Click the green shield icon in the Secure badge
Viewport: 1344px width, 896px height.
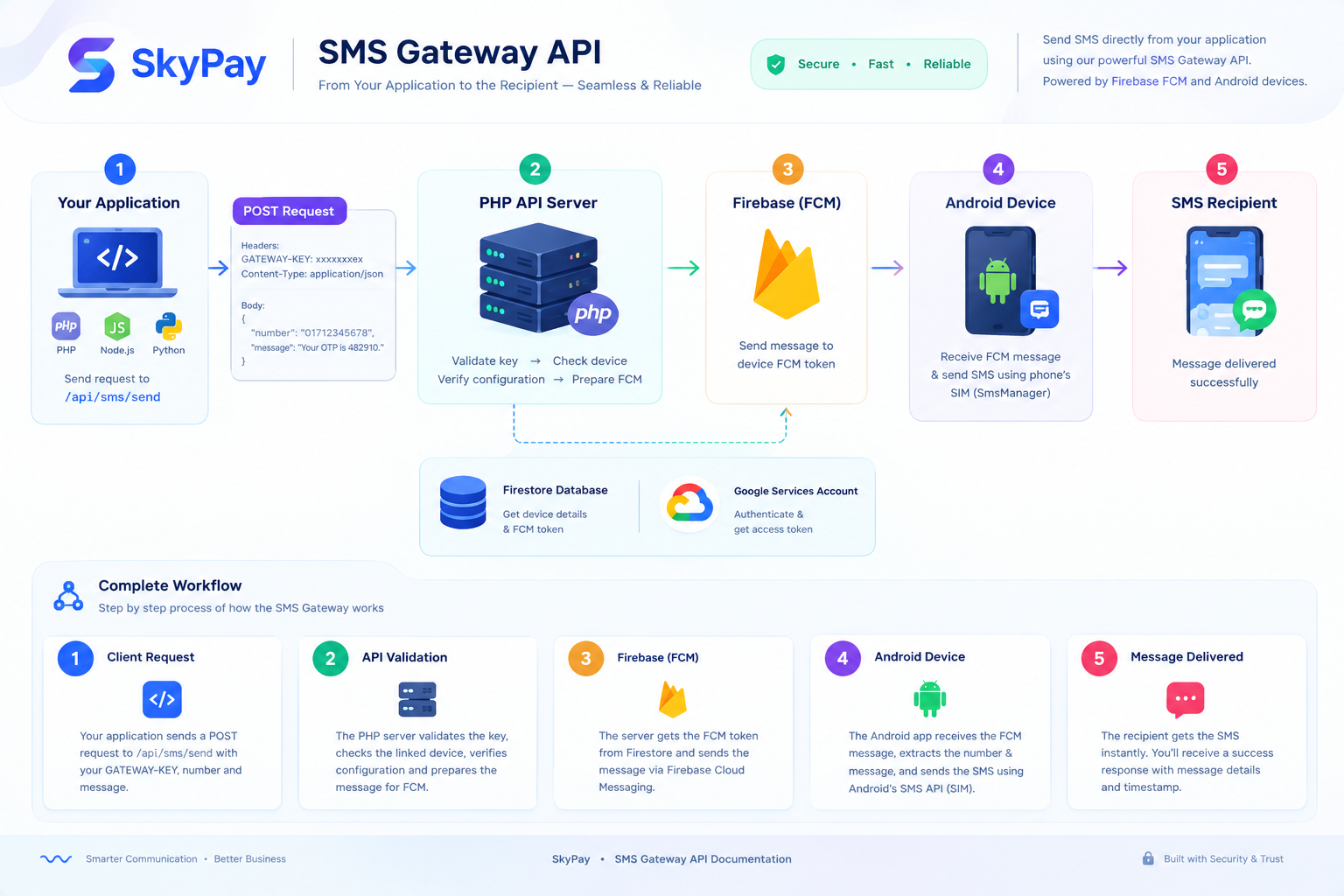pos(775,64)
